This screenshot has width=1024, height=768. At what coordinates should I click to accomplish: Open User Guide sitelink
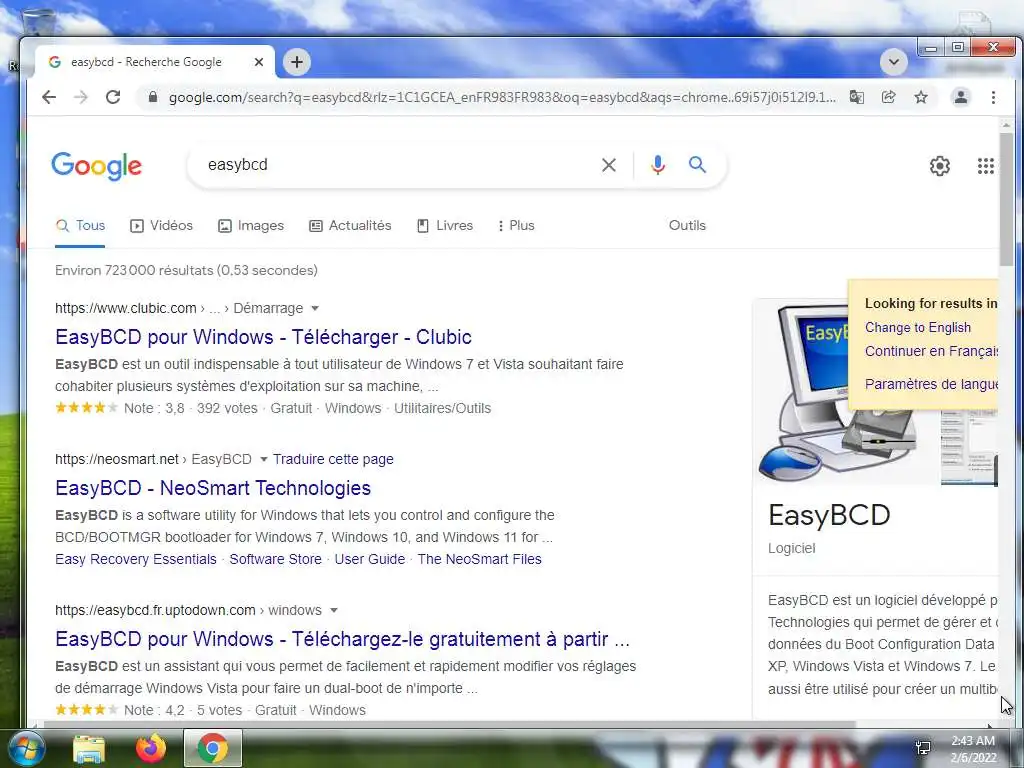pyautogui.click(x=370, y=559)
